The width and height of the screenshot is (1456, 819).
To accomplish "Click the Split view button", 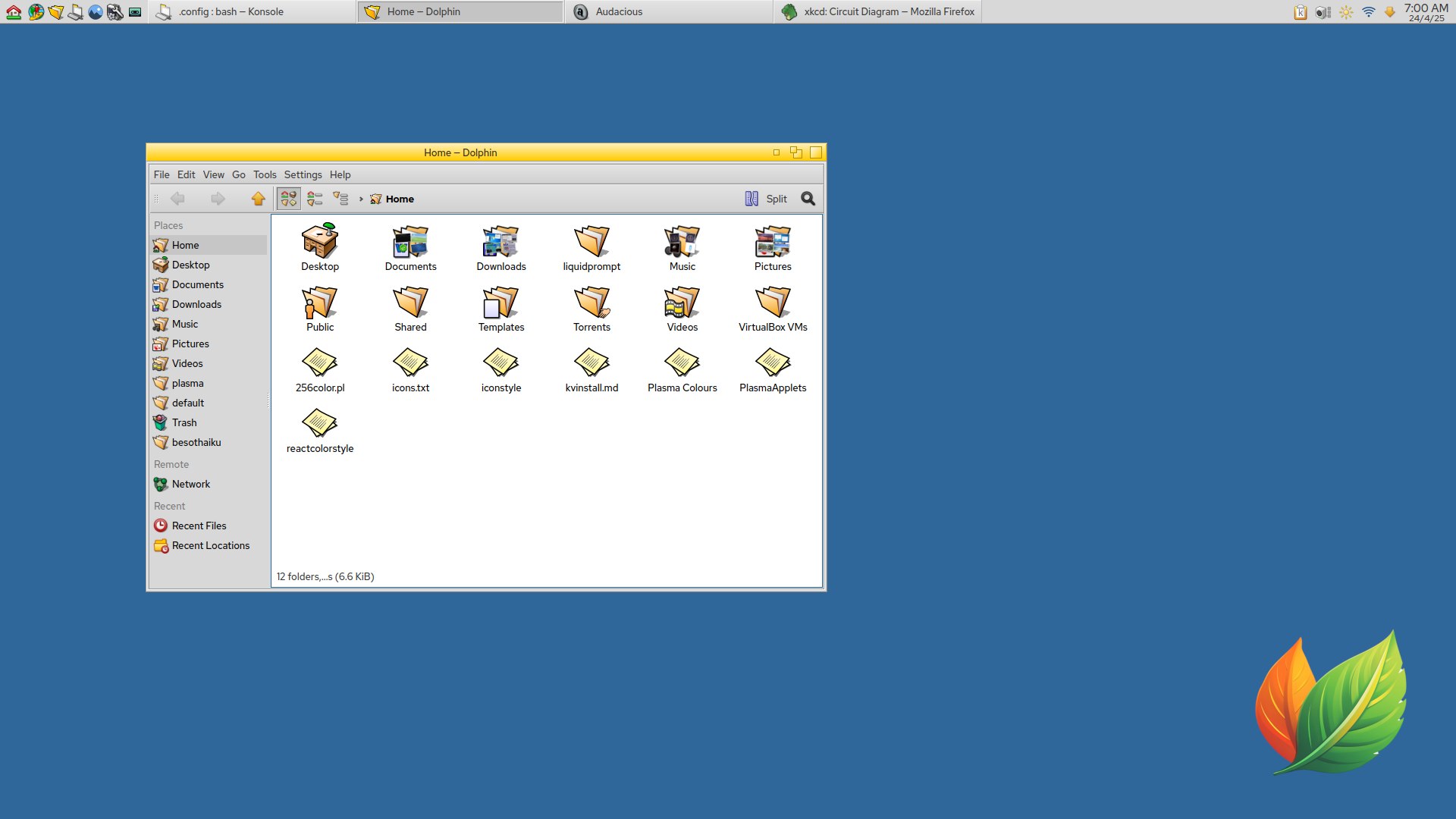I will pyautogui.click(x=766, y=199).
